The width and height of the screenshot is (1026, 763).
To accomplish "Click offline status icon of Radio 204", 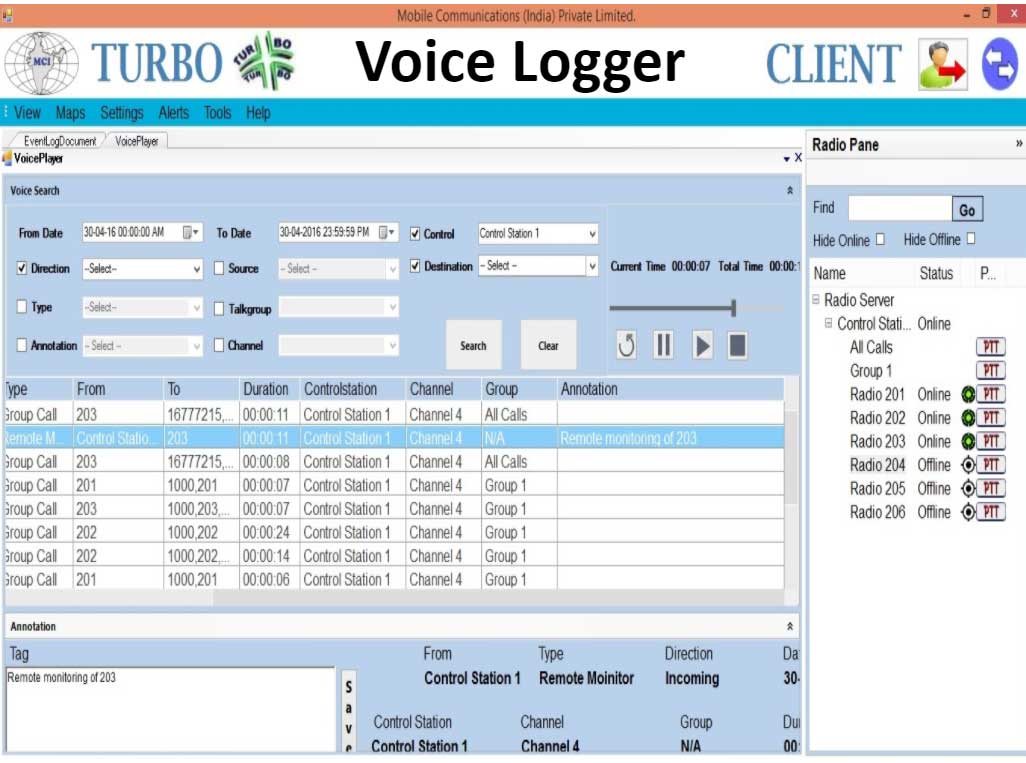I will (x=968, y=465).
